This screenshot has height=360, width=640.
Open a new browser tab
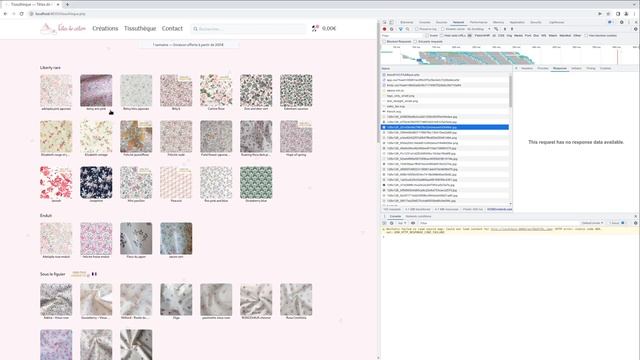coord(67,4)
